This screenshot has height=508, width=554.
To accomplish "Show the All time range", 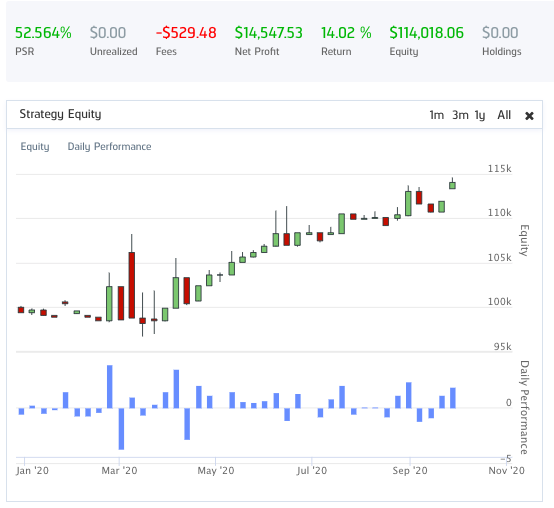I will click(504, 115).
